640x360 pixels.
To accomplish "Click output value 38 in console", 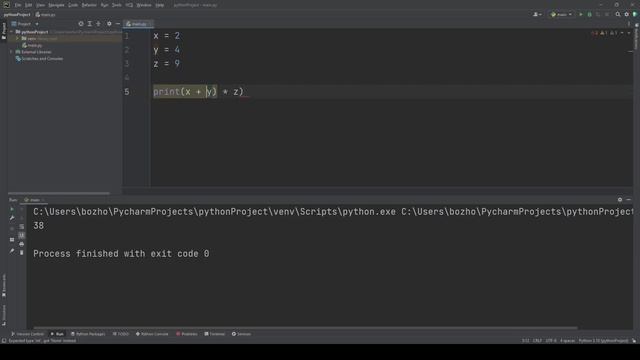I will (38, 226).
